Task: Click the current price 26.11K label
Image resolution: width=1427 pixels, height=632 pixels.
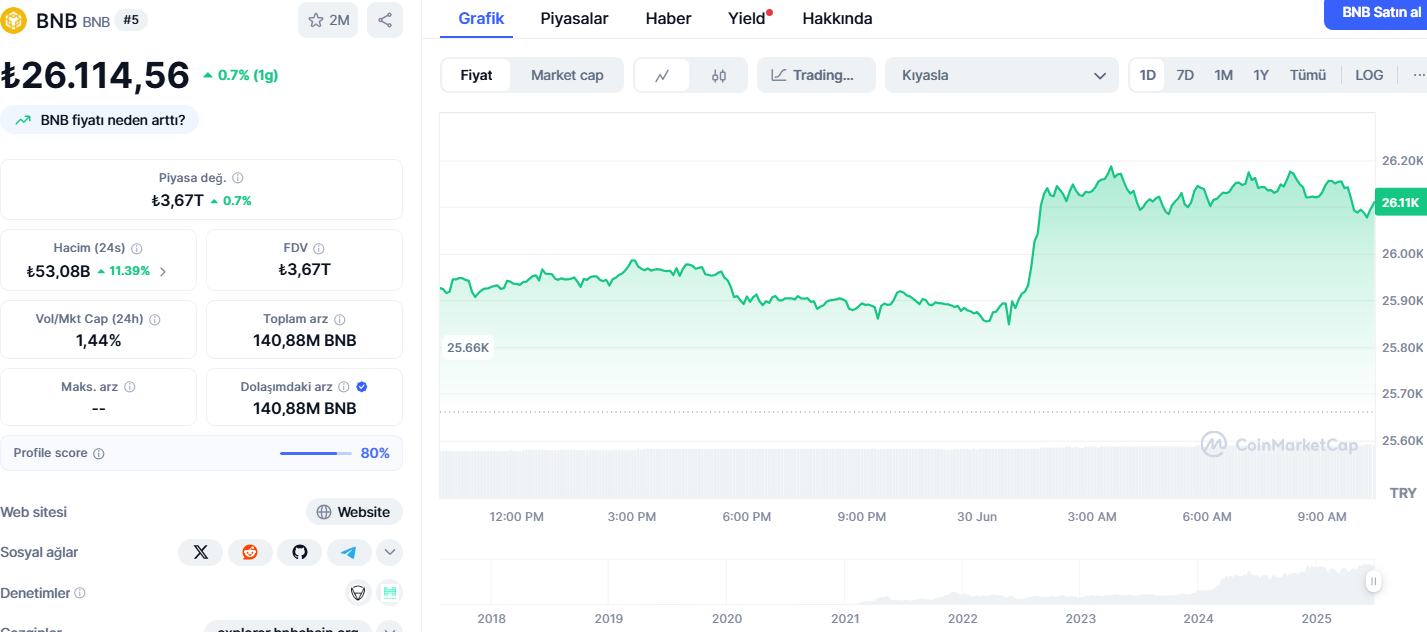Action: coord(1400,202)
